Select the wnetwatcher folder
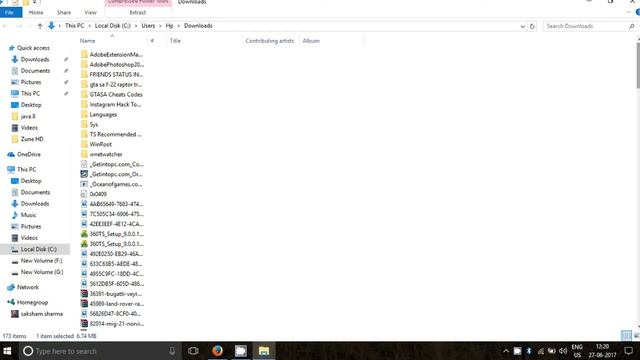 (x=106, y=155)
